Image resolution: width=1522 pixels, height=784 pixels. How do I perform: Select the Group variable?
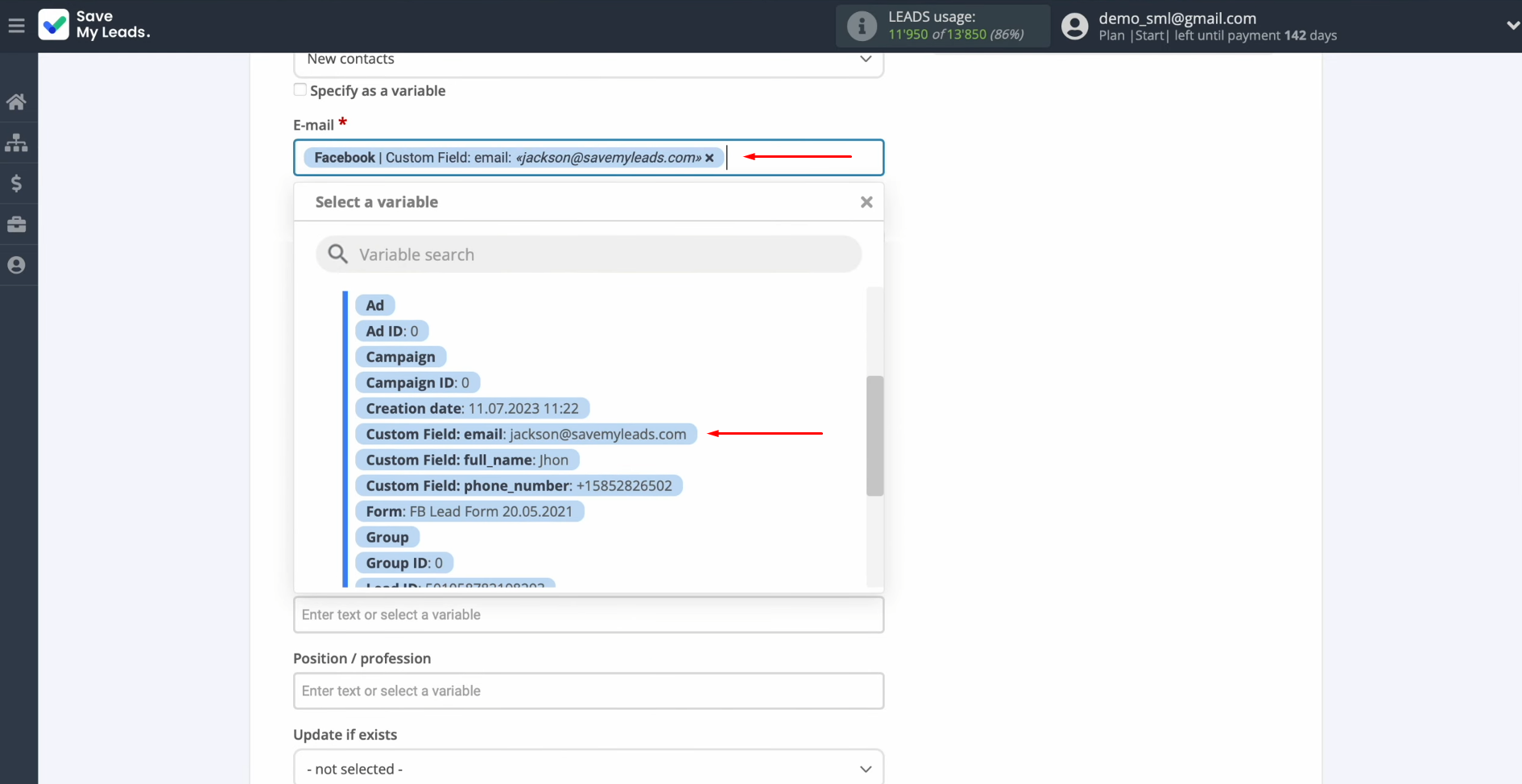pyautogui.click(x=387, y=537)
